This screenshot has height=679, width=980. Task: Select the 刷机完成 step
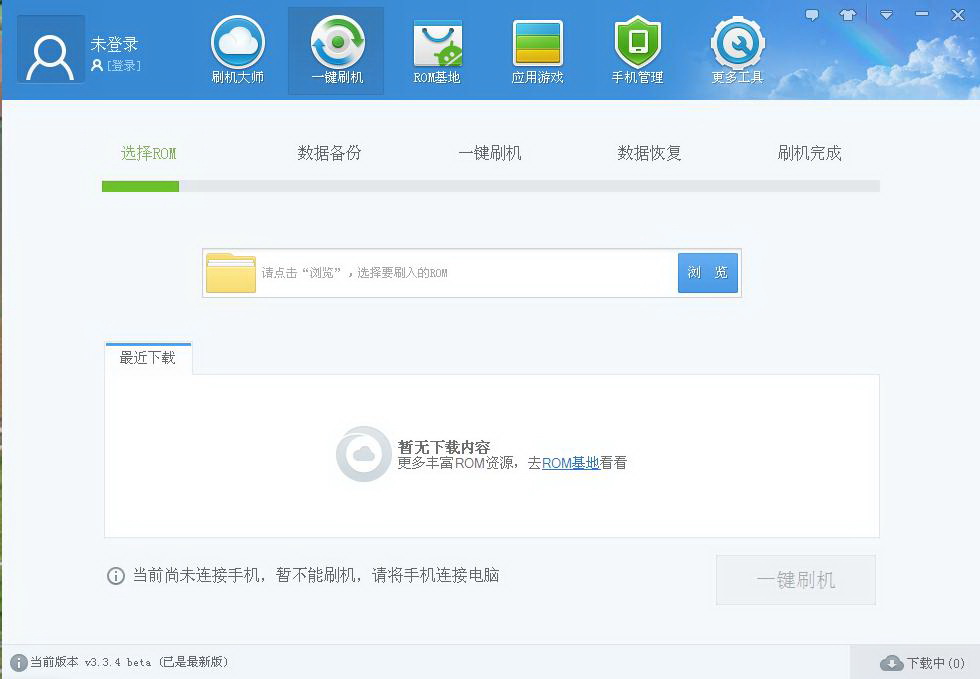[809, 153]
